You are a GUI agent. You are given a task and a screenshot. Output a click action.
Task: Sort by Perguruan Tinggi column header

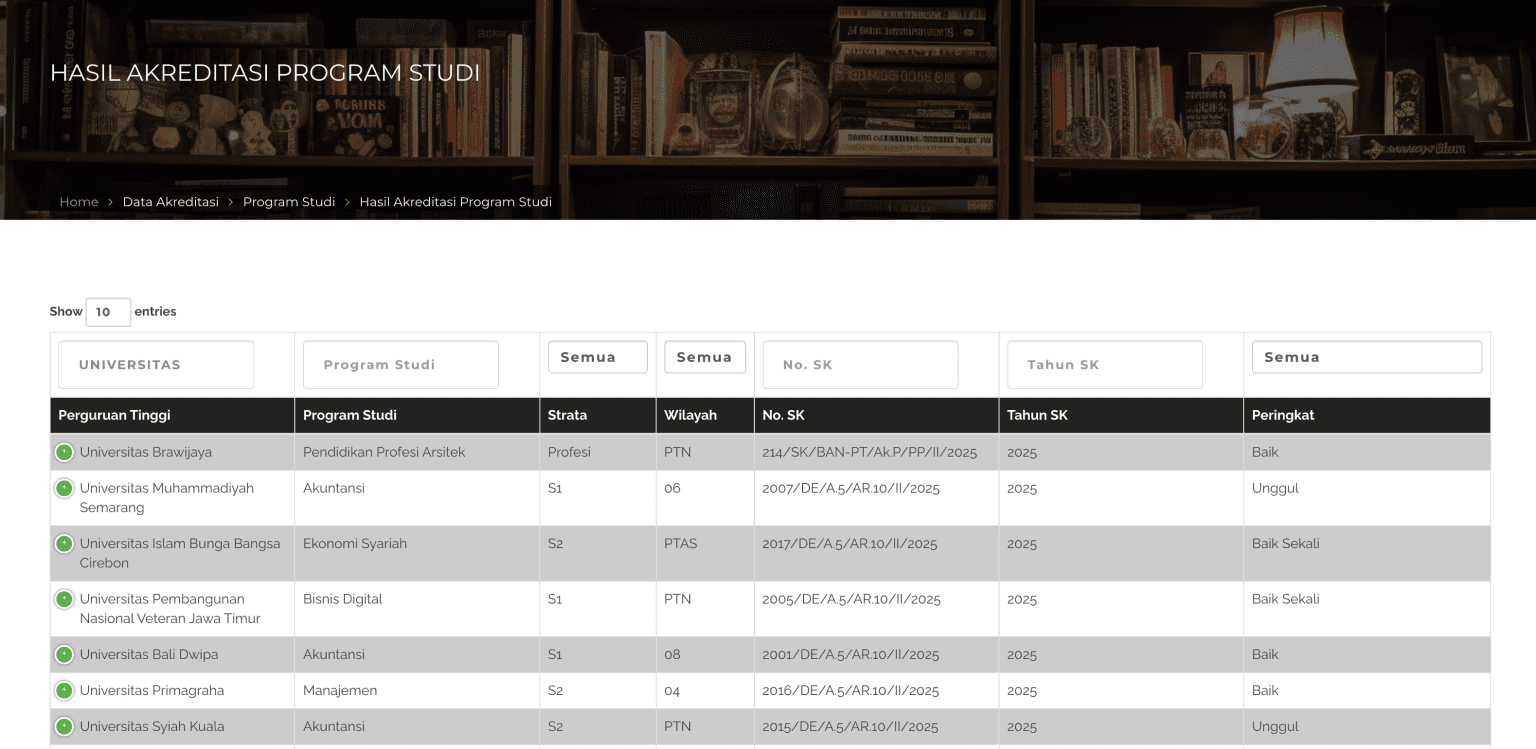coord(114,415)
